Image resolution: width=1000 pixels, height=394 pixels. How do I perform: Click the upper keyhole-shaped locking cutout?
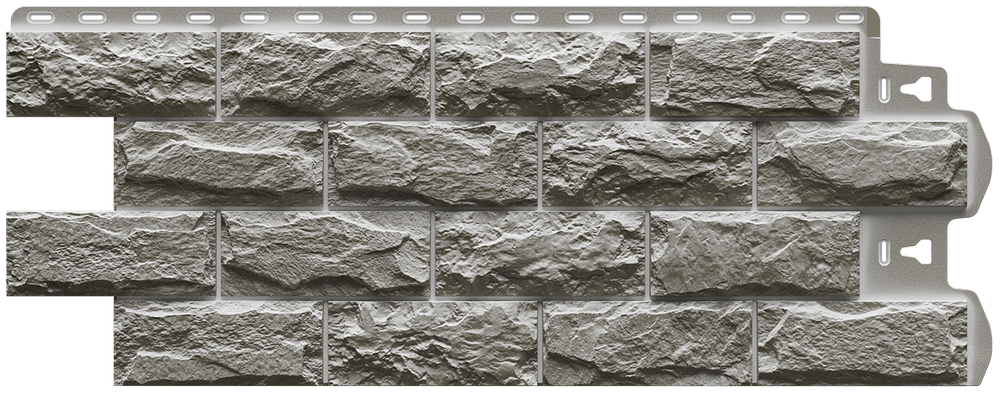coord(915,90)
